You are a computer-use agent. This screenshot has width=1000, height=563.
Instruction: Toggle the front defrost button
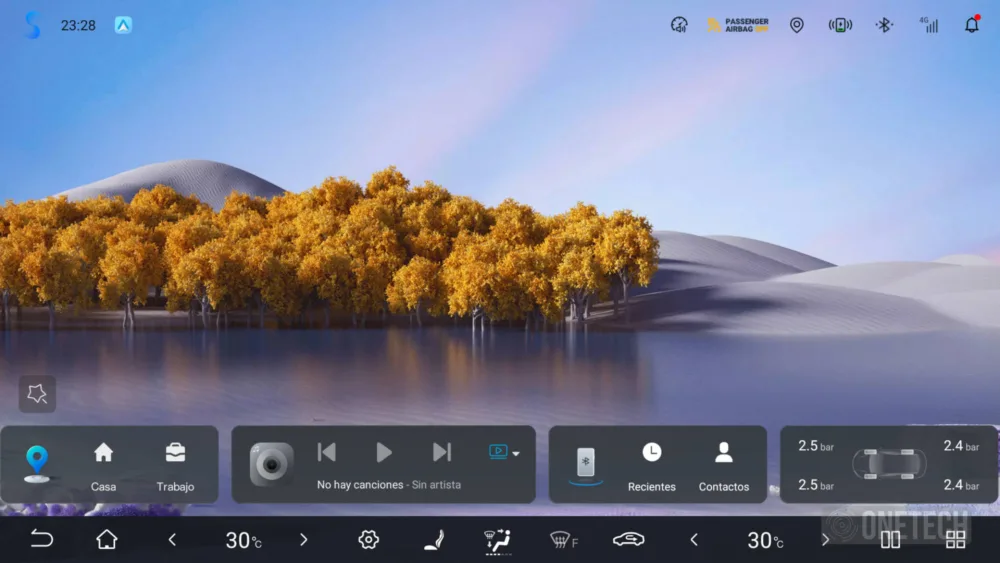[563, 540]
